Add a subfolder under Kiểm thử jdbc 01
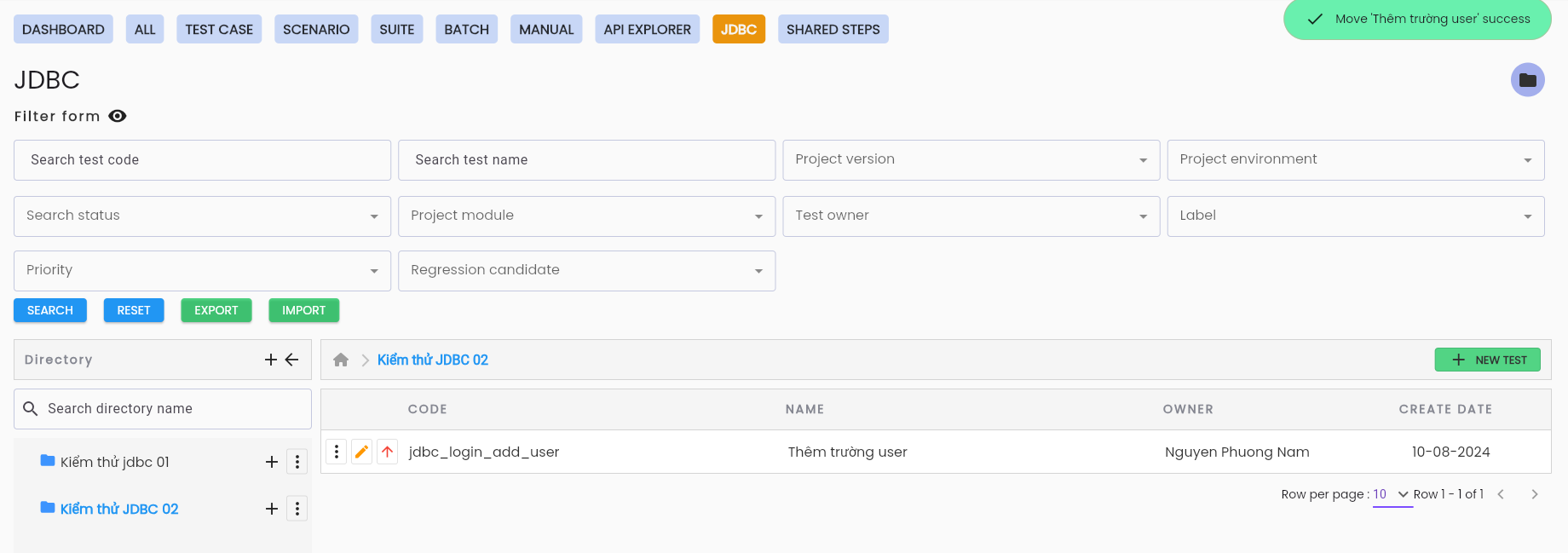Screen dimensions: 1568x553 (272, 462)
